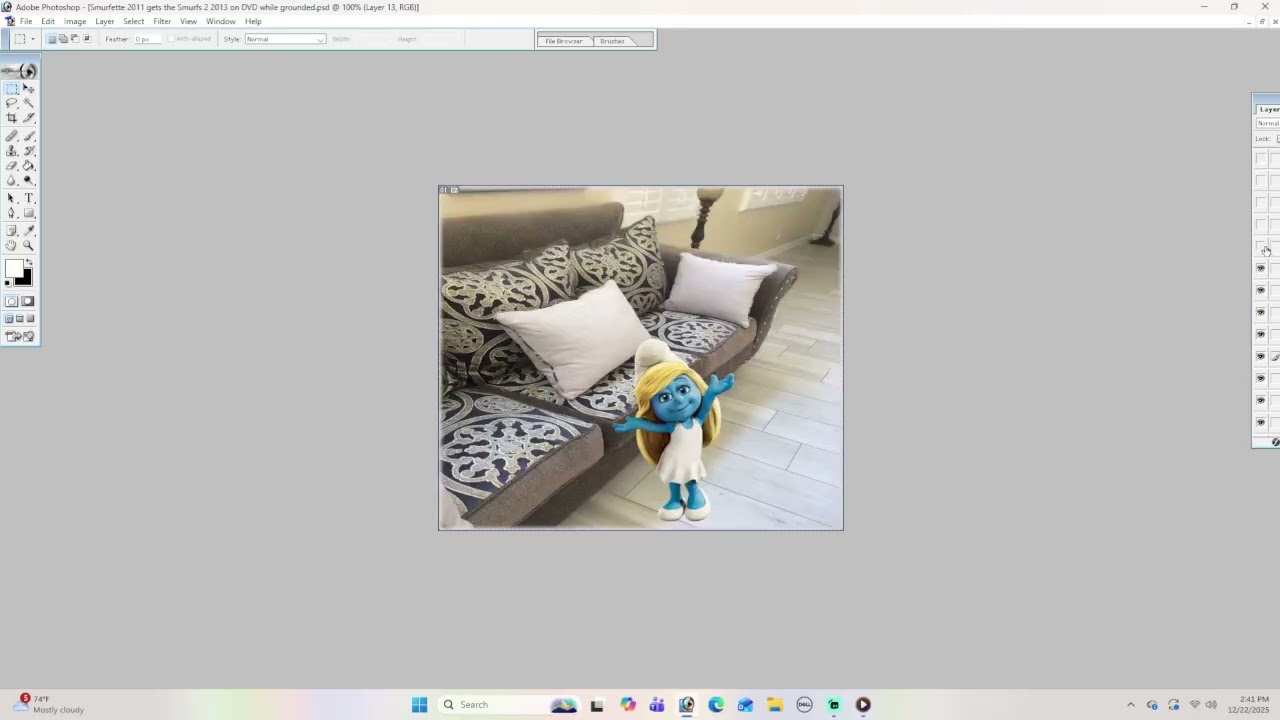Open the Edit menu
Image resolution: width=1280 pixels, height=720 pixels.
pyautogui.click(x=48, y=21)
